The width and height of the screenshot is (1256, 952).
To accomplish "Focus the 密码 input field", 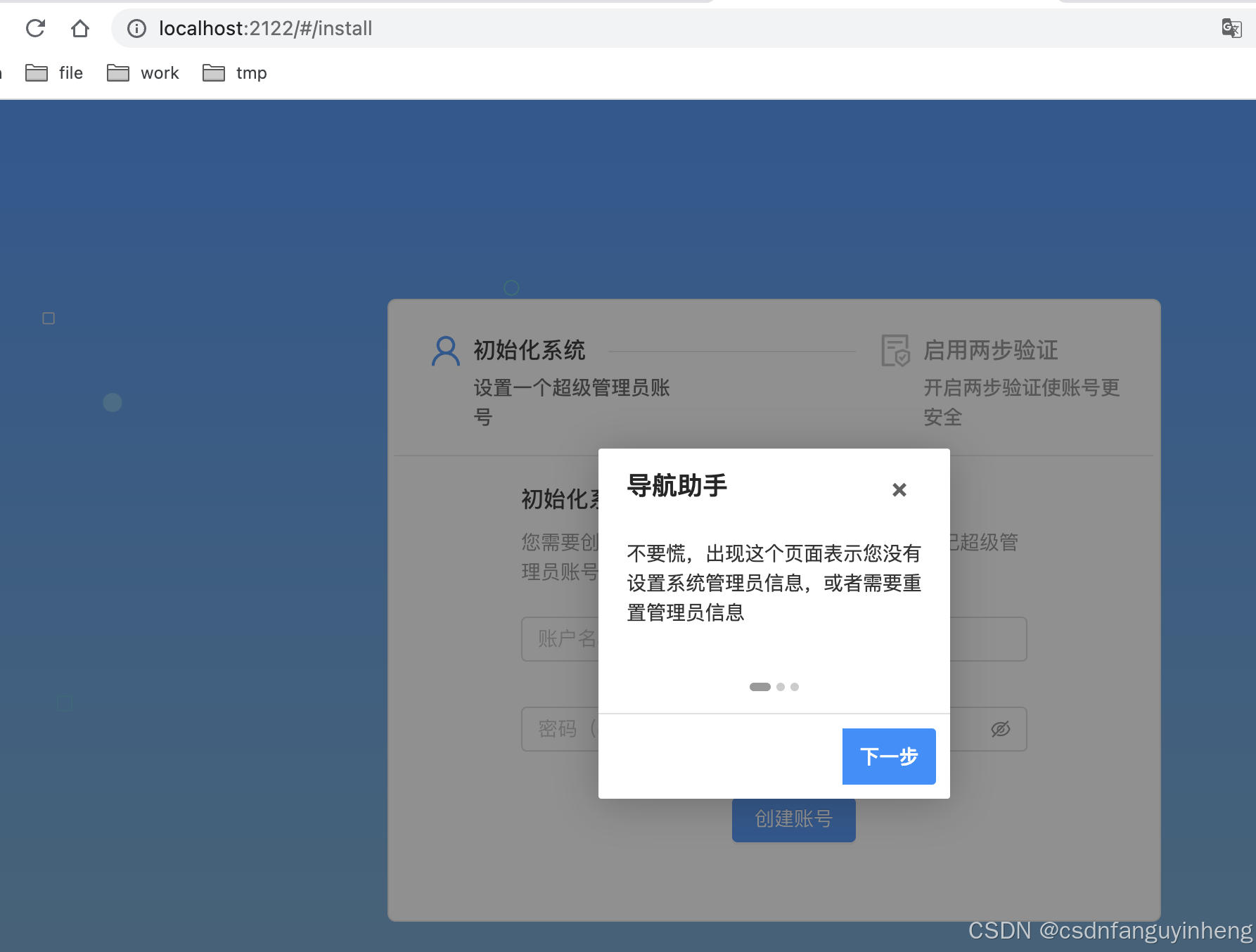I will 774,729.
